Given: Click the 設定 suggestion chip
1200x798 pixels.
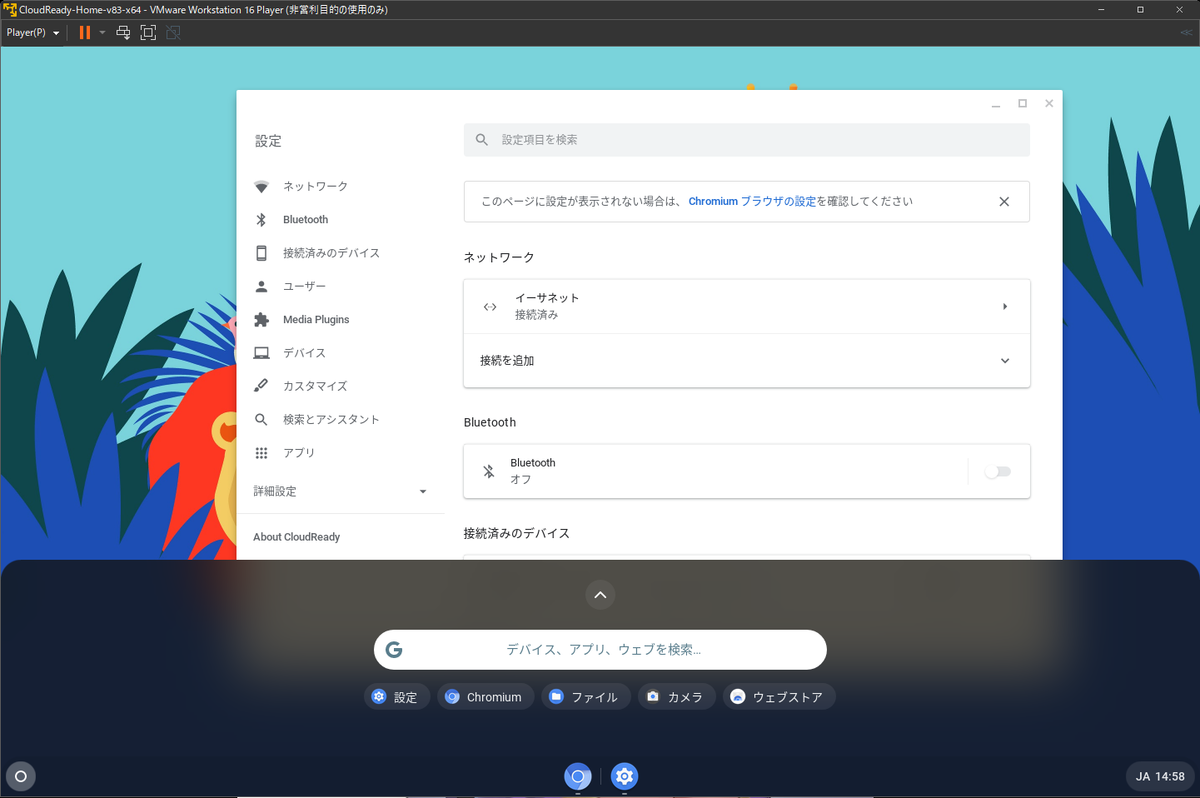Looking at the screenshot, I should click(397, 697).
